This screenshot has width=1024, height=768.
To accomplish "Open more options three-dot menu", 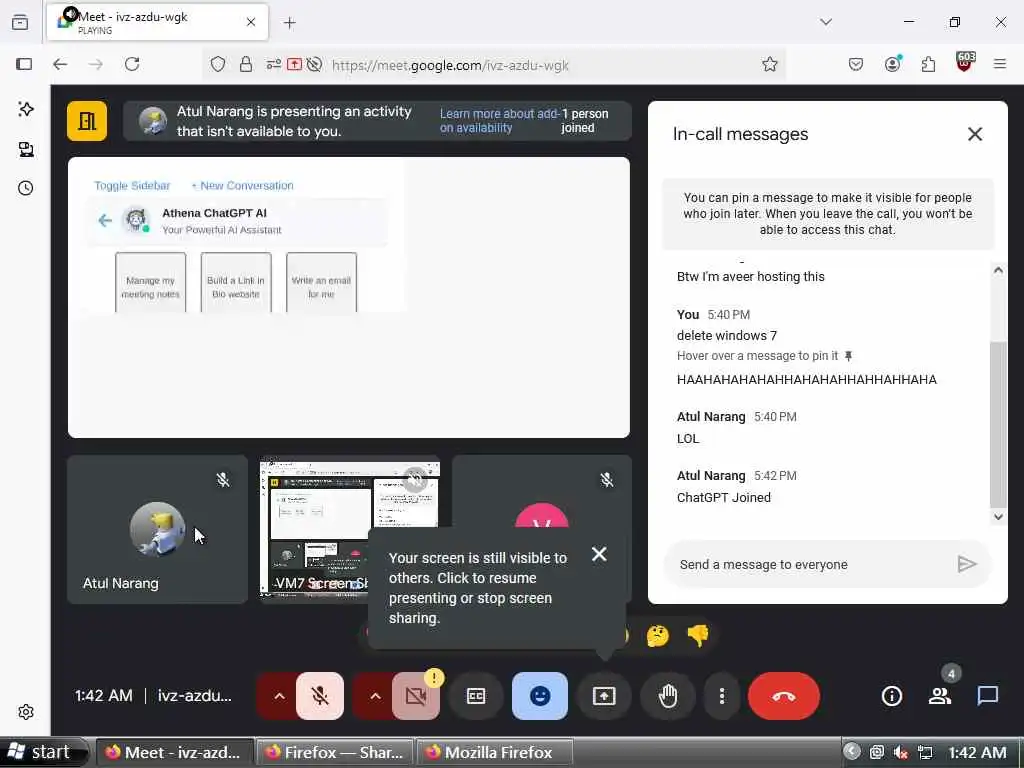I will [722, 696].
